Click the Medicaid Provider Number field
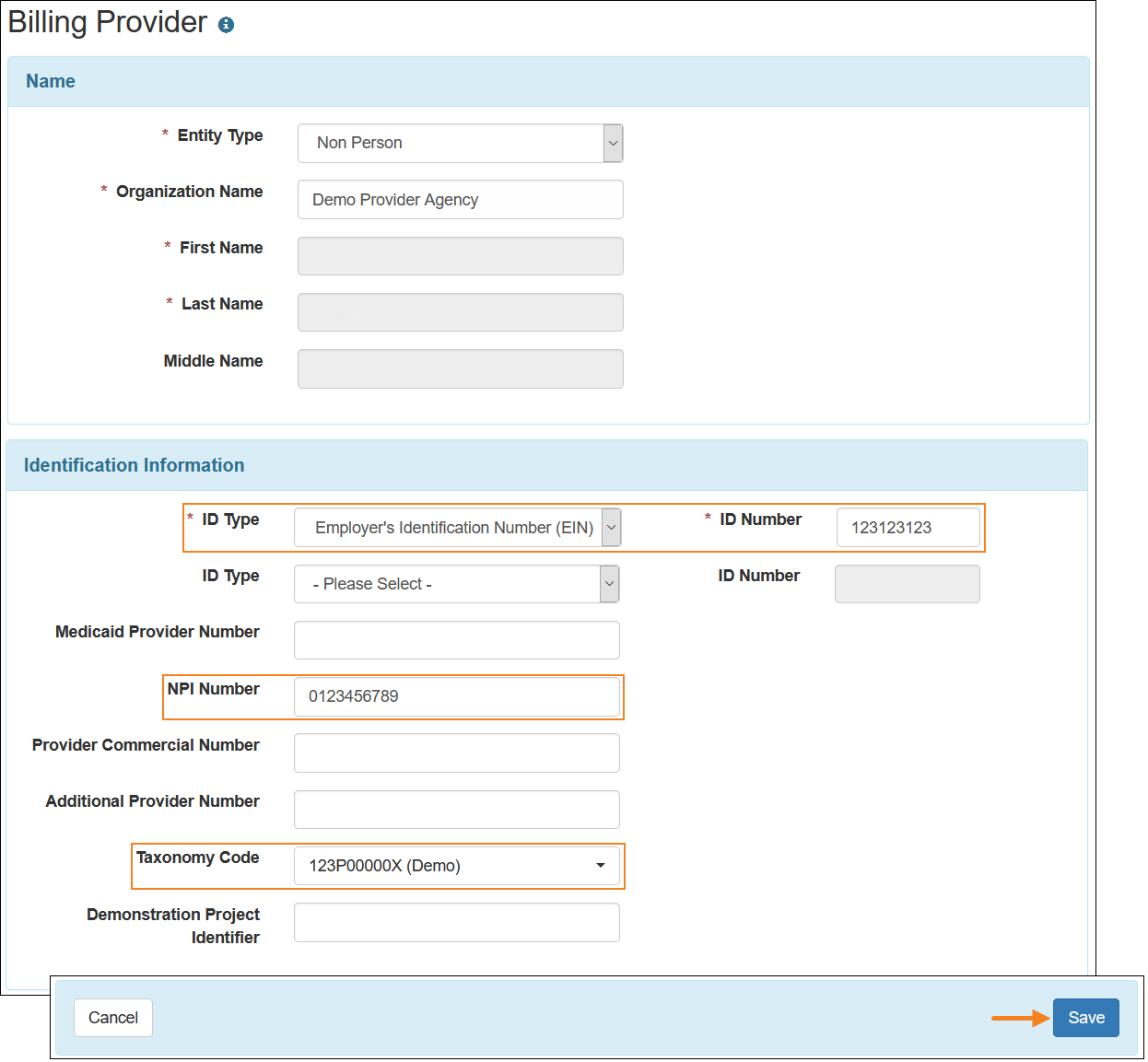 pos(456,639)
